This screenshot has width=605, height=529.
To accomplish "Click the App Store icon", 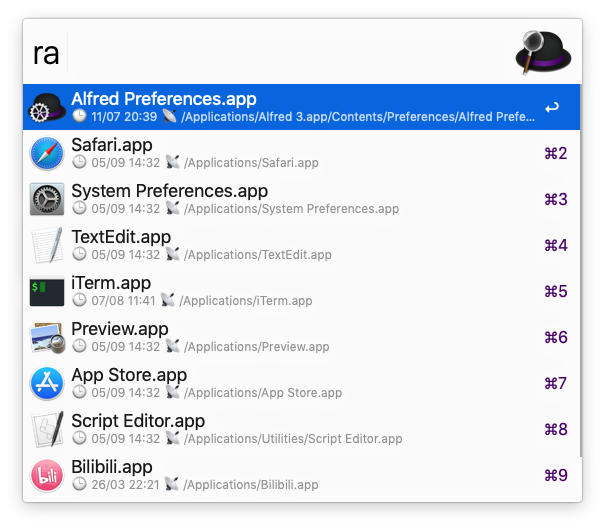I will 47,383.
